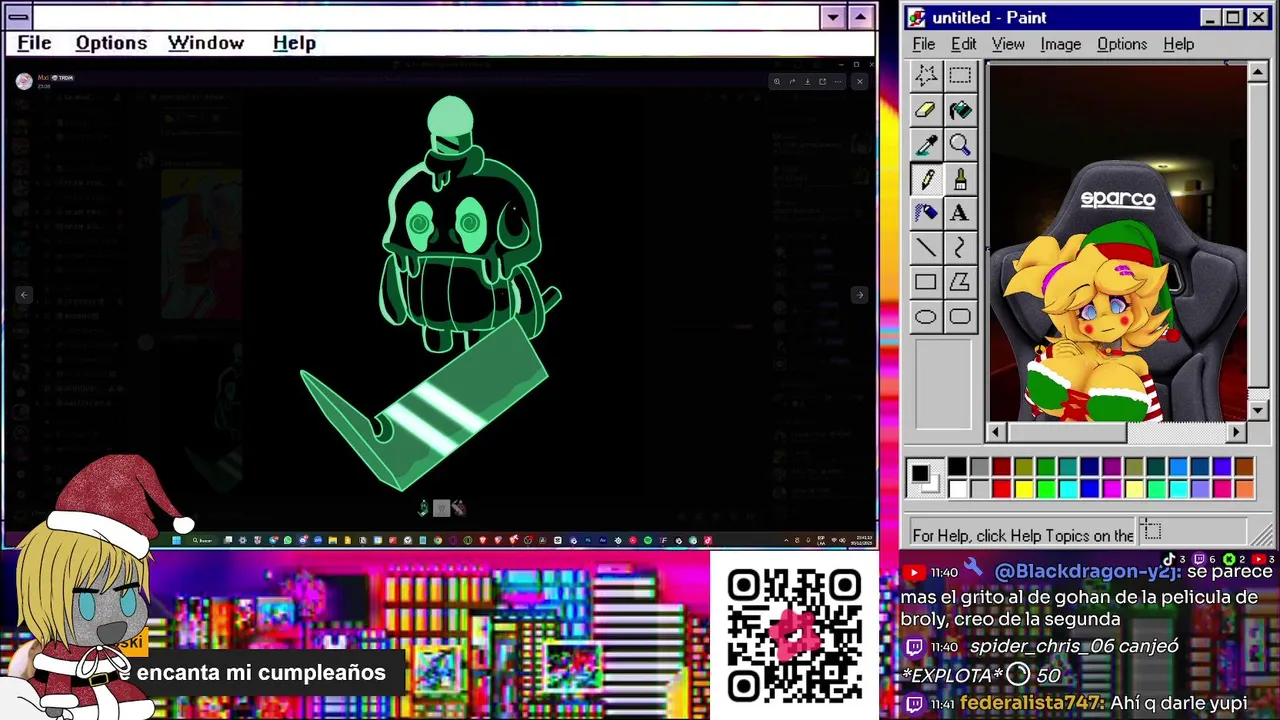The image size is (1280, 720).
Task: Select the Text tool marked A
Action: coord(960,213)
